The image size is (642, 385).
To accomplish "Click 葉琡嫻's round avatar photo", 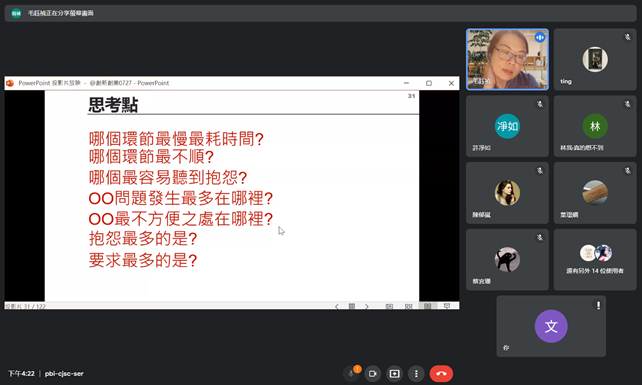I will (595, 193).
